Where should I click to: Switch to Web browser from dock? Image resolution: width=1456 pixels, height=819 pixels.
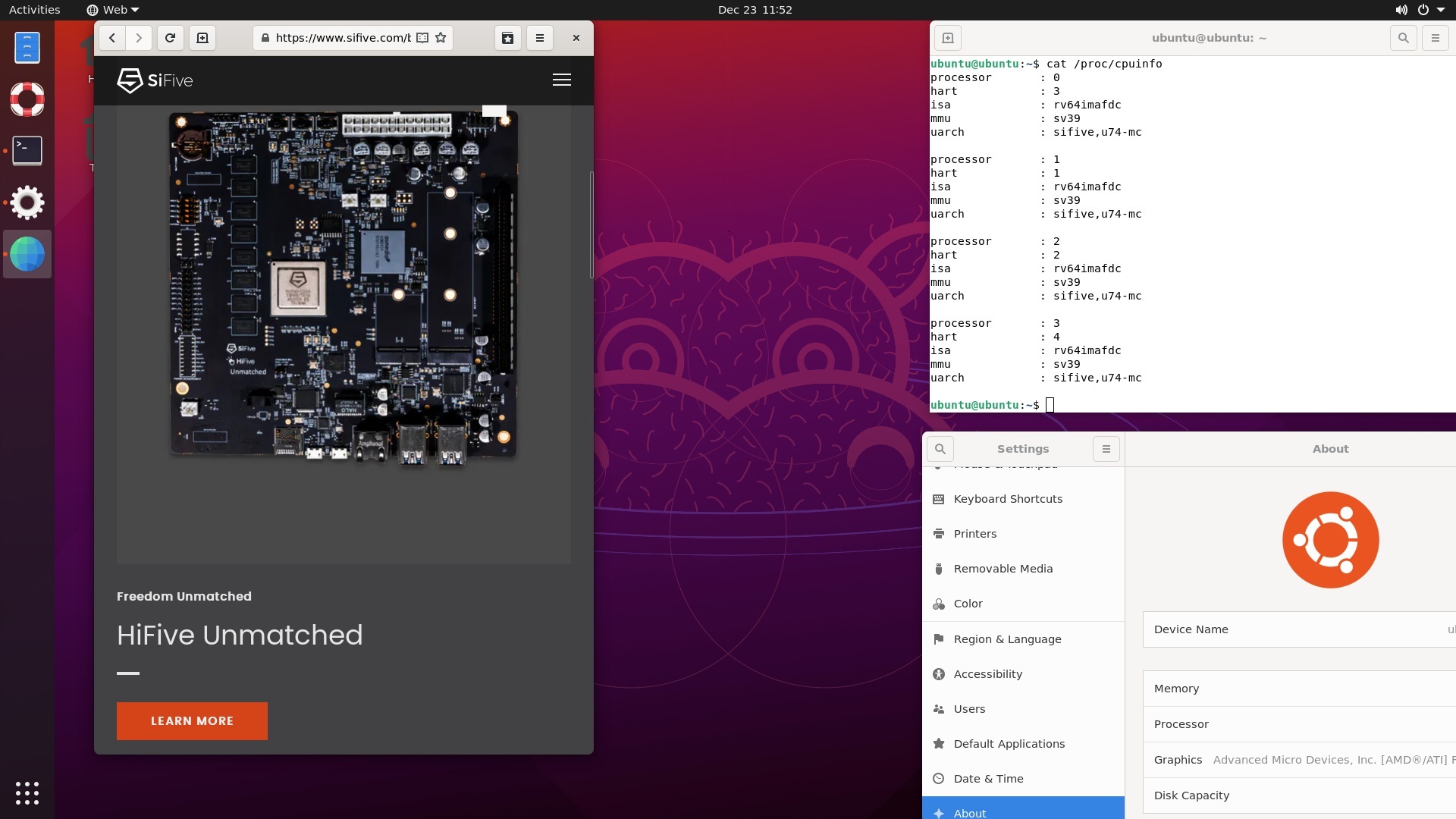(x=27, y=254)
